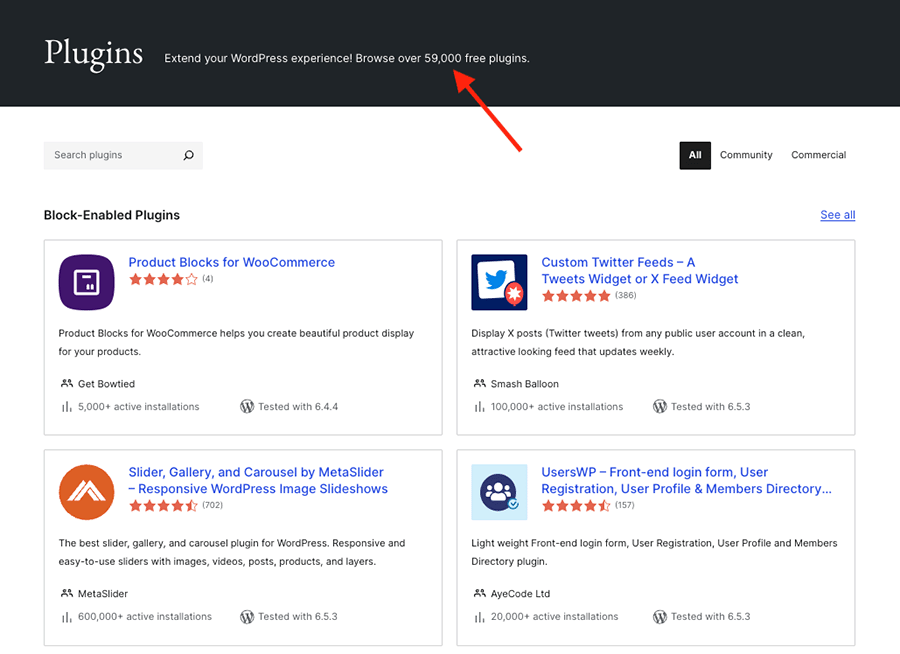
Task: Click WordPress logo beside Tested with 6.4.4
Action: tap(247, 407)
